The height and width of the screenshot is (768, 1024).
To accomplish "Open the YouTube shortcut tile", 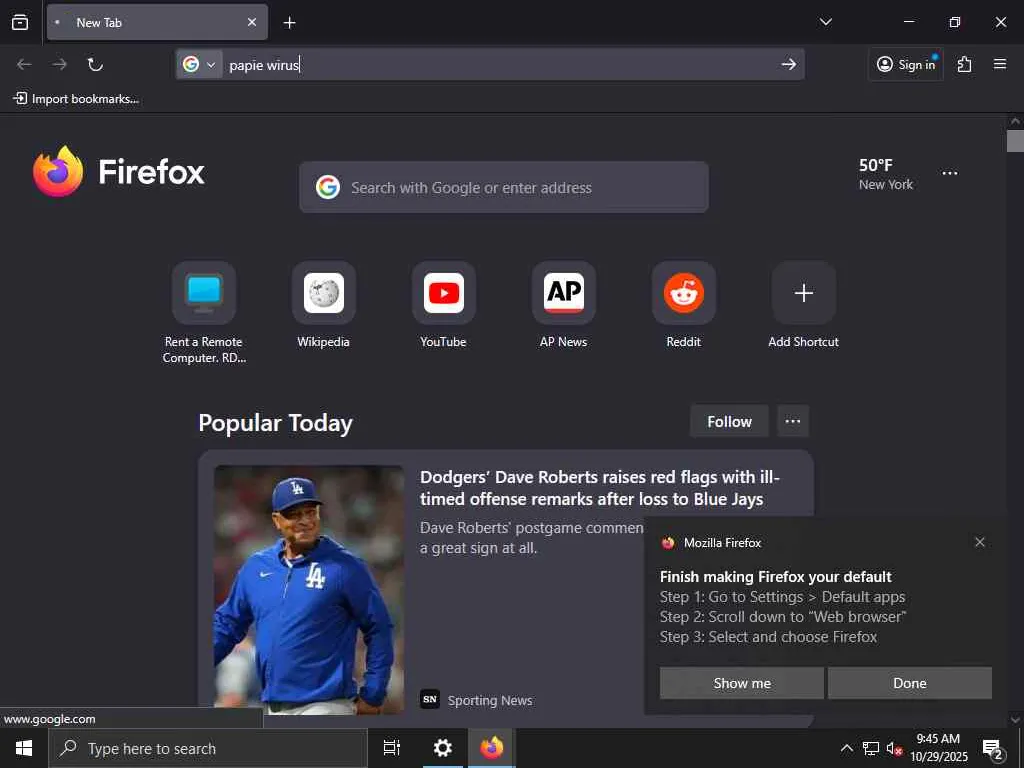I will [443, 306].
